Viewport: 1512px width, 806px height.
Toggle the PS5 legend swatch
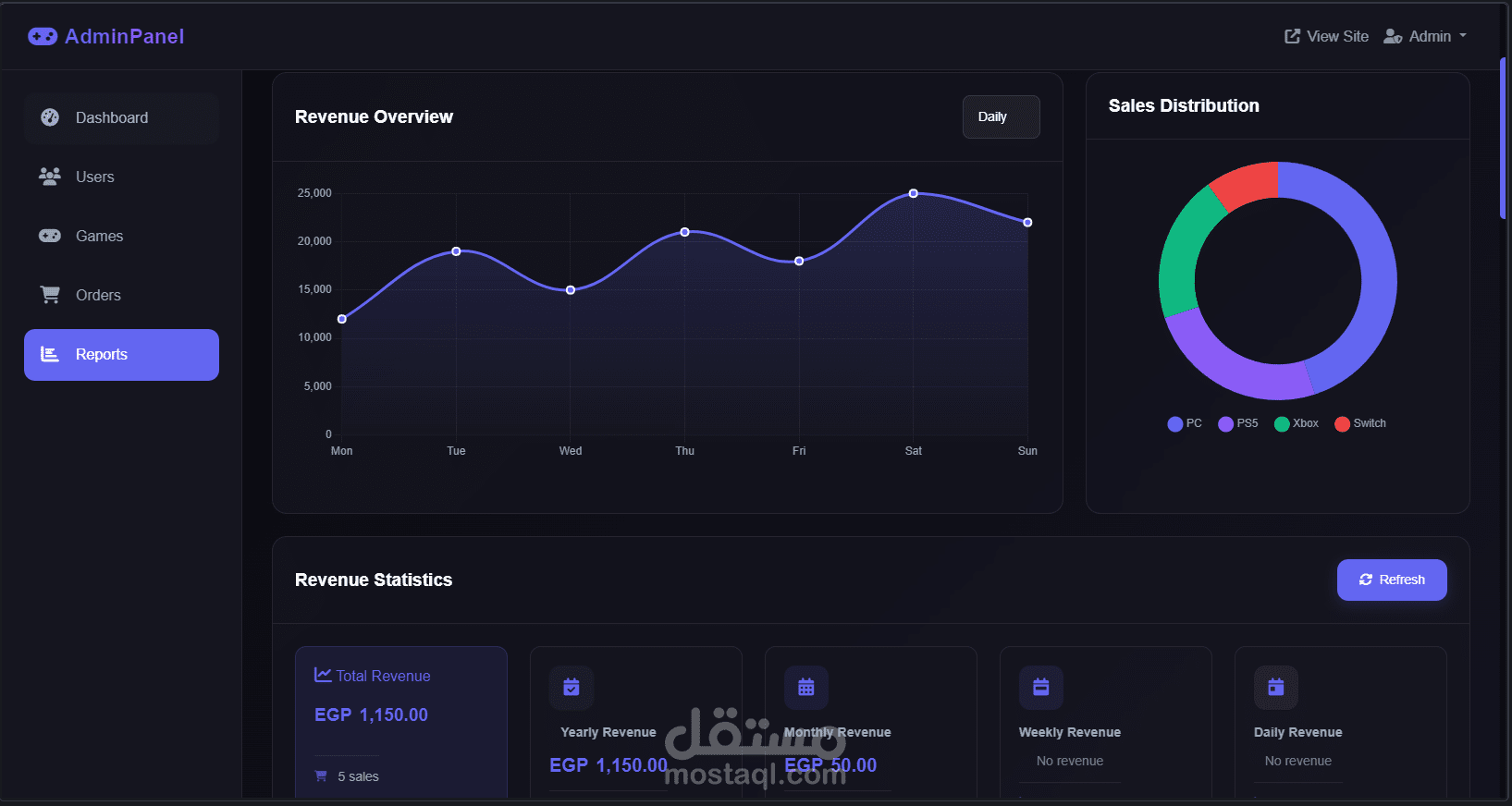coord(1226,423)
